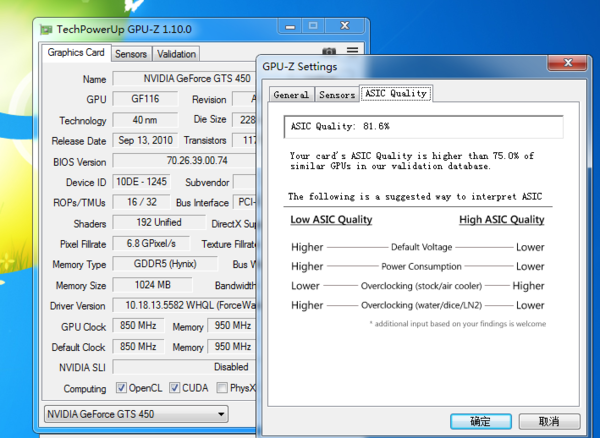Click the BIOS Version field 70.26.39.00.74

click(x=185, y=160)
